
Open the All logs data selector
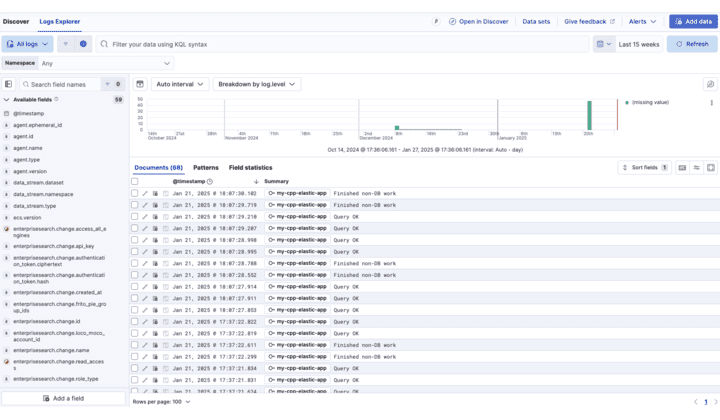28,44
